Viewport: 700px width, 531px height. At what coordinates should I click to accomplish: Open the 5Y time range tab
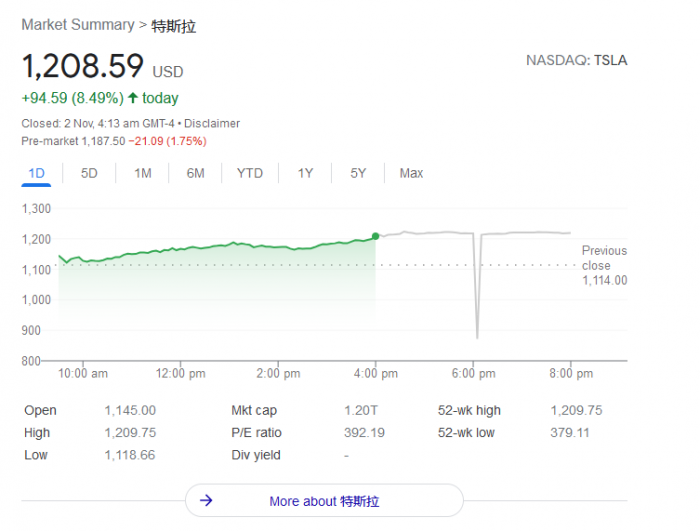(358, 173)
